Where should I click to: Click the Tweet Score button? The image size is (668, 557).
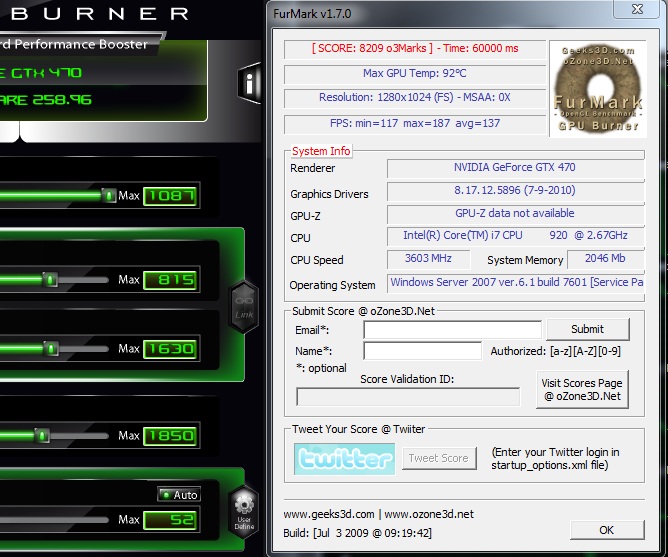pos(439,458)
